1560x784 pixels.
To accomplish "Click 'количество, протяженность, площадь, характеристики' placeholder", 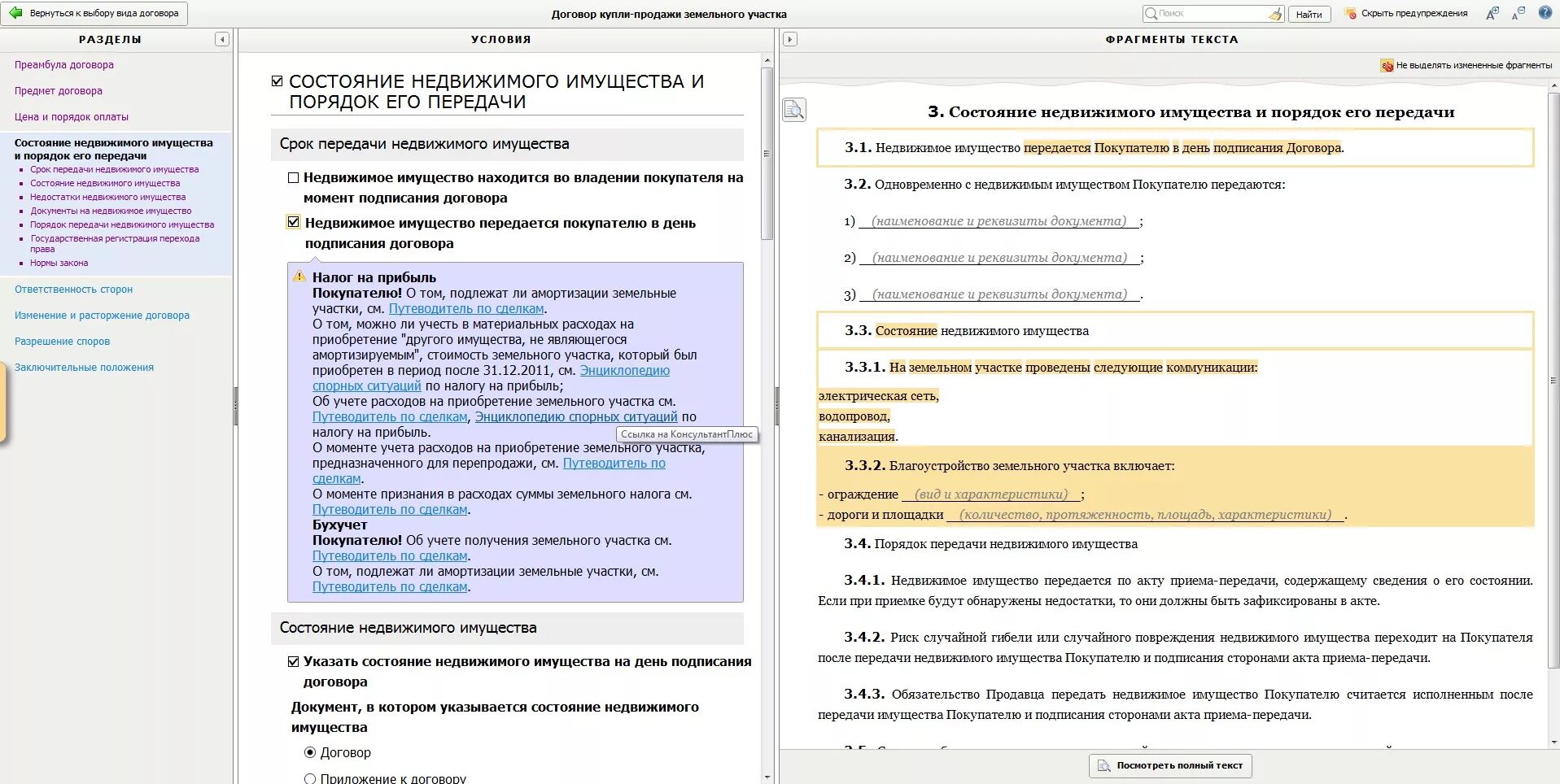I will coord(1145,515).
